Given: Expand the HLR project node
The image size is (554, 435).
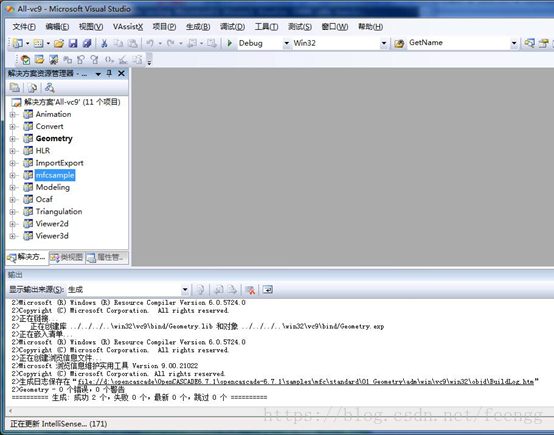Looking at the screenshot, I should click(x=13, y=151).
